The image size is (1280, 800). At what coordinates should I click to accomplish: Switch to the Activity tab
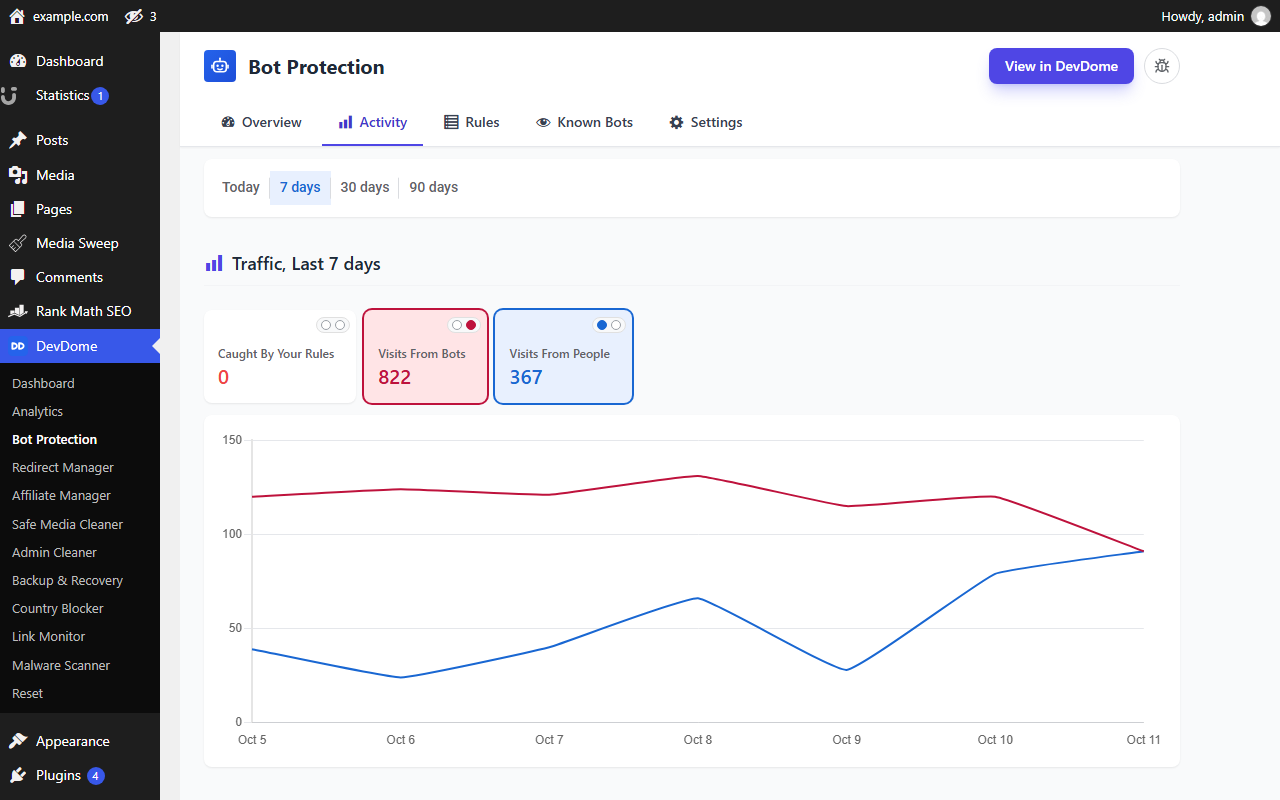pyautogui.click(x=372, y=122)
